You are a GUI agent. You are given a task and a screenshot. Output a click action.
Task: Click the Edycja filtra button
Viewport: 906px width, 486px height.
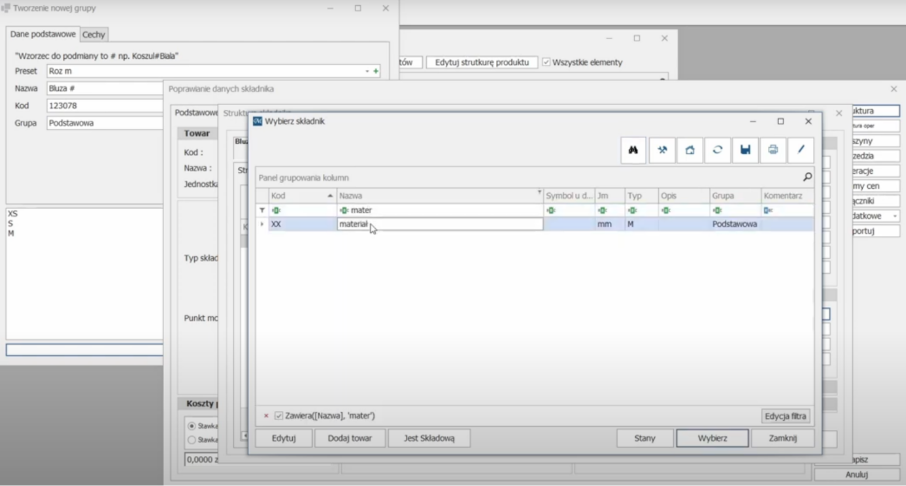(786, 416)
